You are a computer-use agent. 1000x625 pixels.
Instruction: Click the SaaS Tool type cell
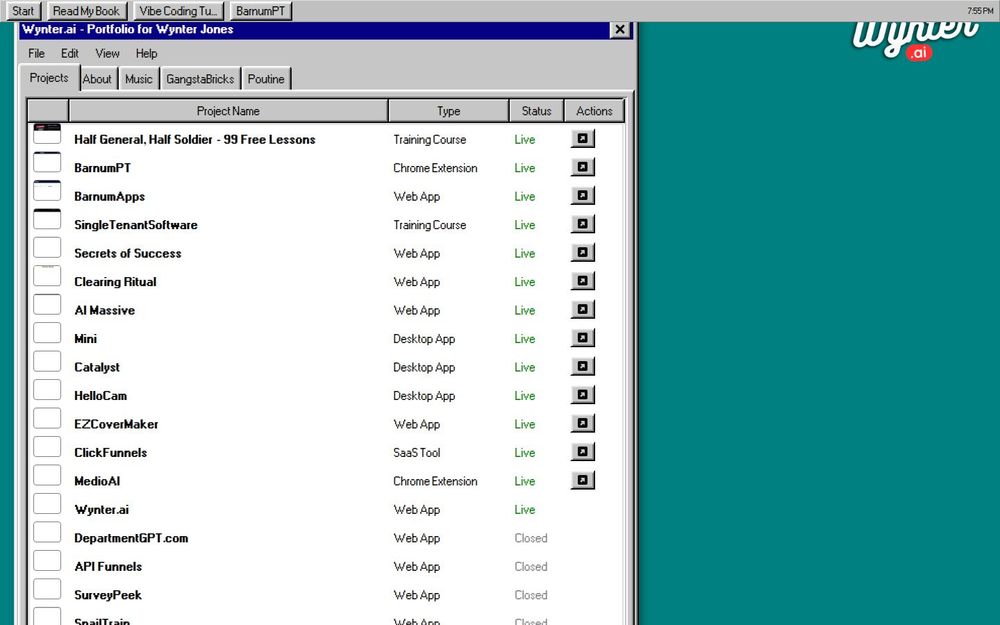(416, 453)
